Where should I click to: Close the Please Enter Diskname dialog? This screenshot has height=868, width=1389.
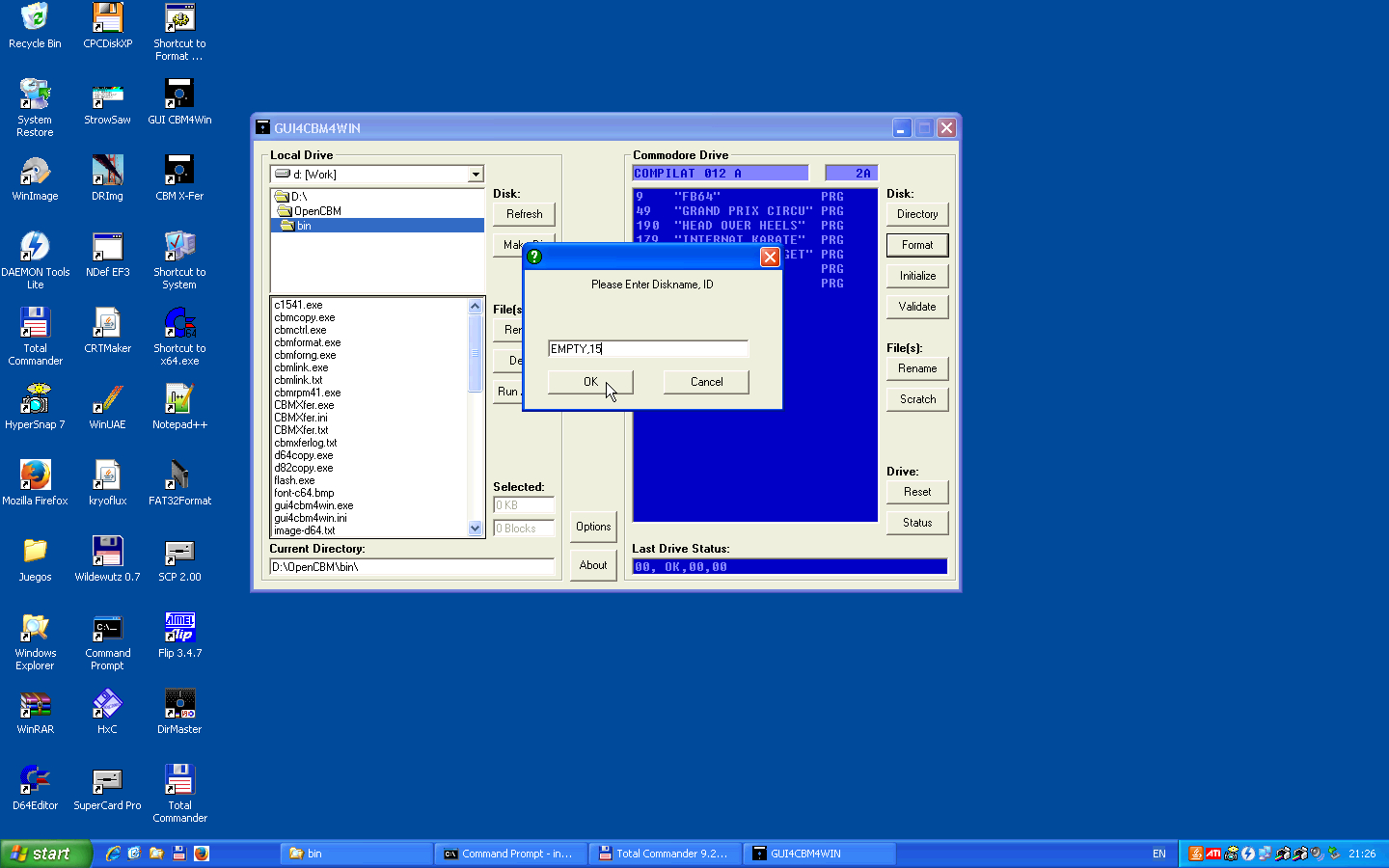pos(770,257)
